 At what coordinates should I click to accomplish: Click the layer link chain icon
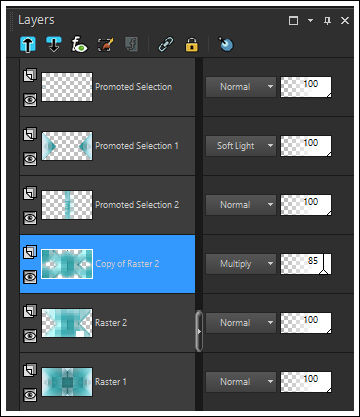166,45
